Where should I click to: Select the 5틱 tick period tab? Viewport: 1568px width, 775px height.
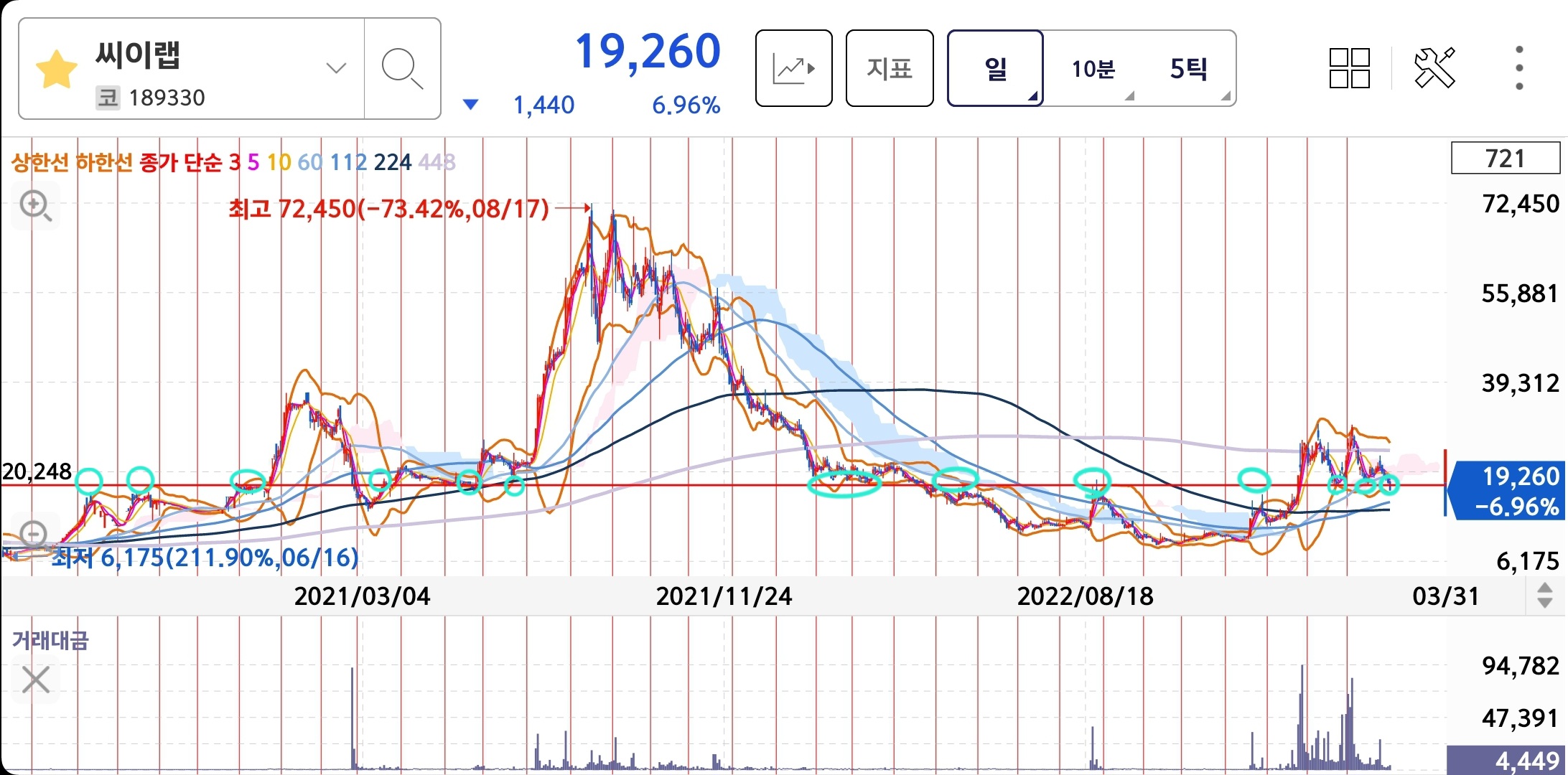1188,69
